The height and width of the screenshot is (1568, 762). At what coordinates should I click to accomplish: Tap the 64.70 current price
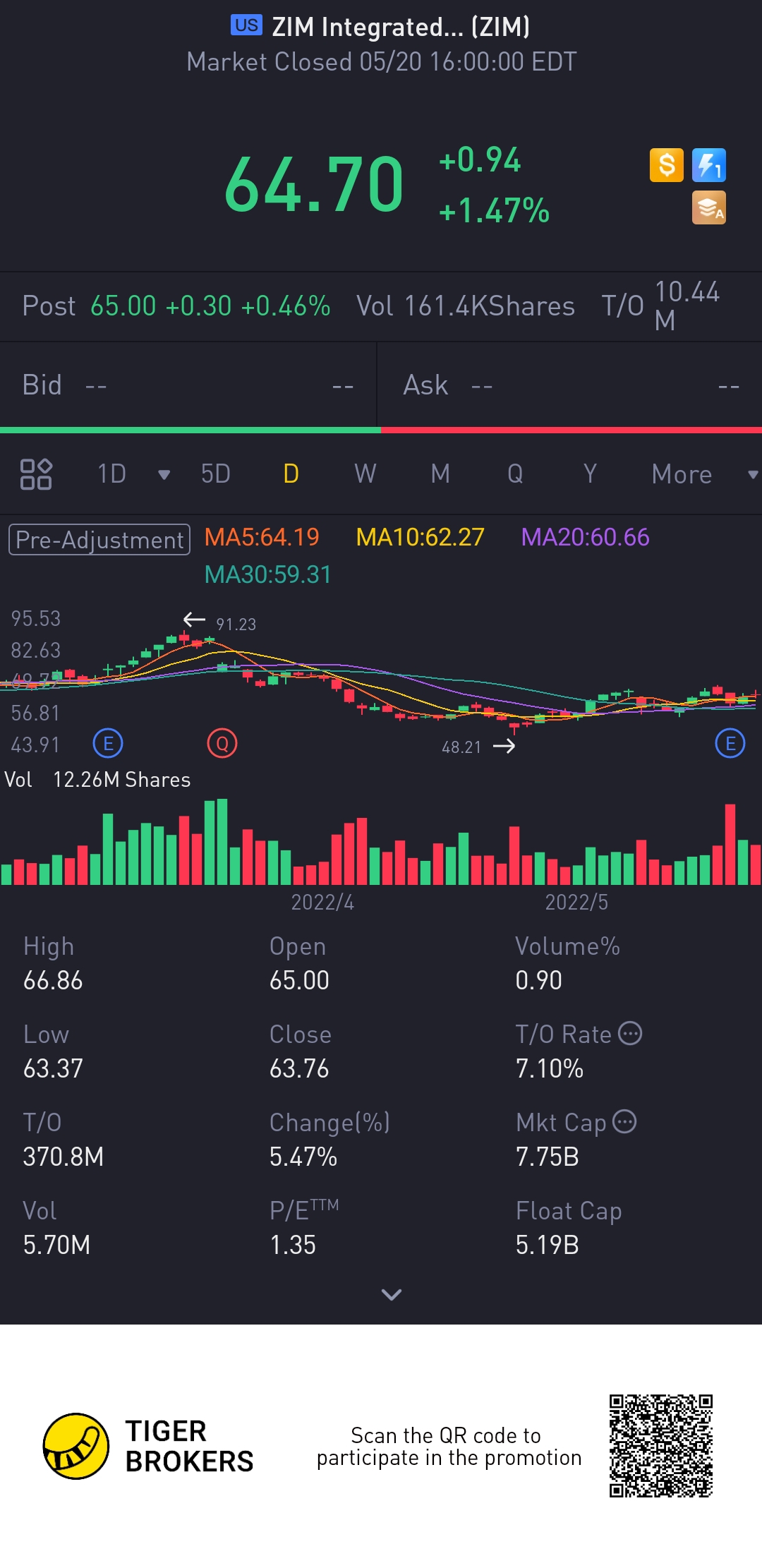pyautogui.click(x=314, y=185)
